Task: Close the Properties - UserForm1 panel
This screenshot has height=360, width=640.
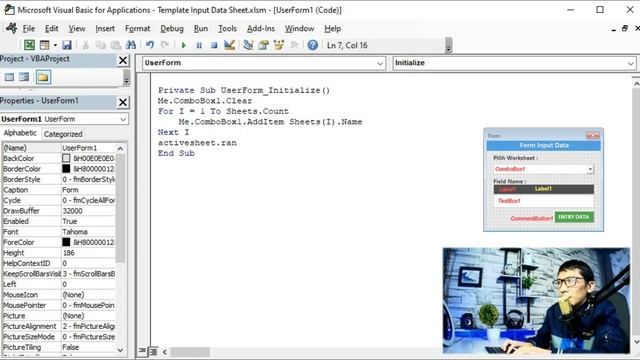Action: point(123,102)
